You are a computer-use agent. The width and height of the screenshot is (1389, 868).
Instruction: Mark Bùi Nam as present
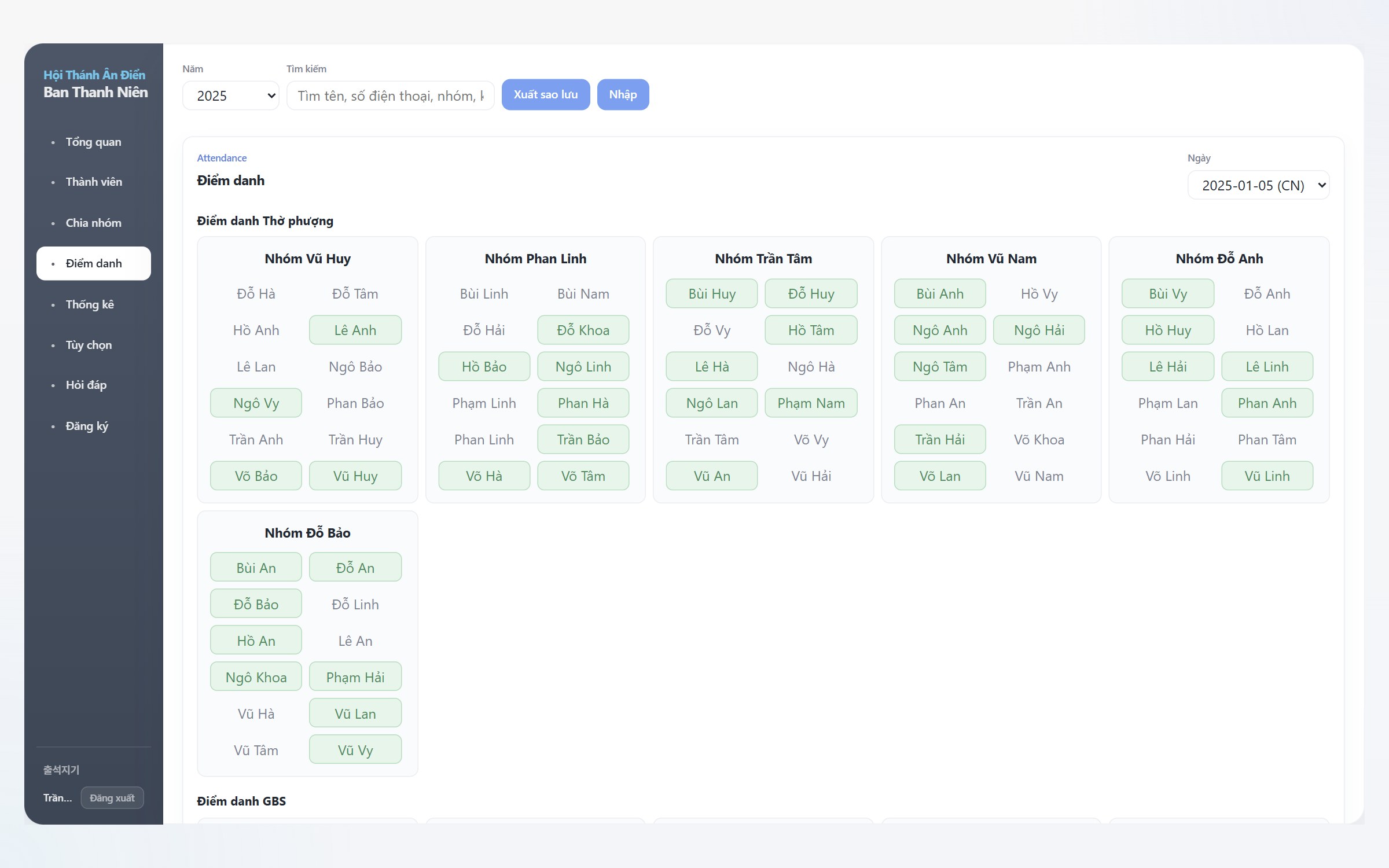583,293
